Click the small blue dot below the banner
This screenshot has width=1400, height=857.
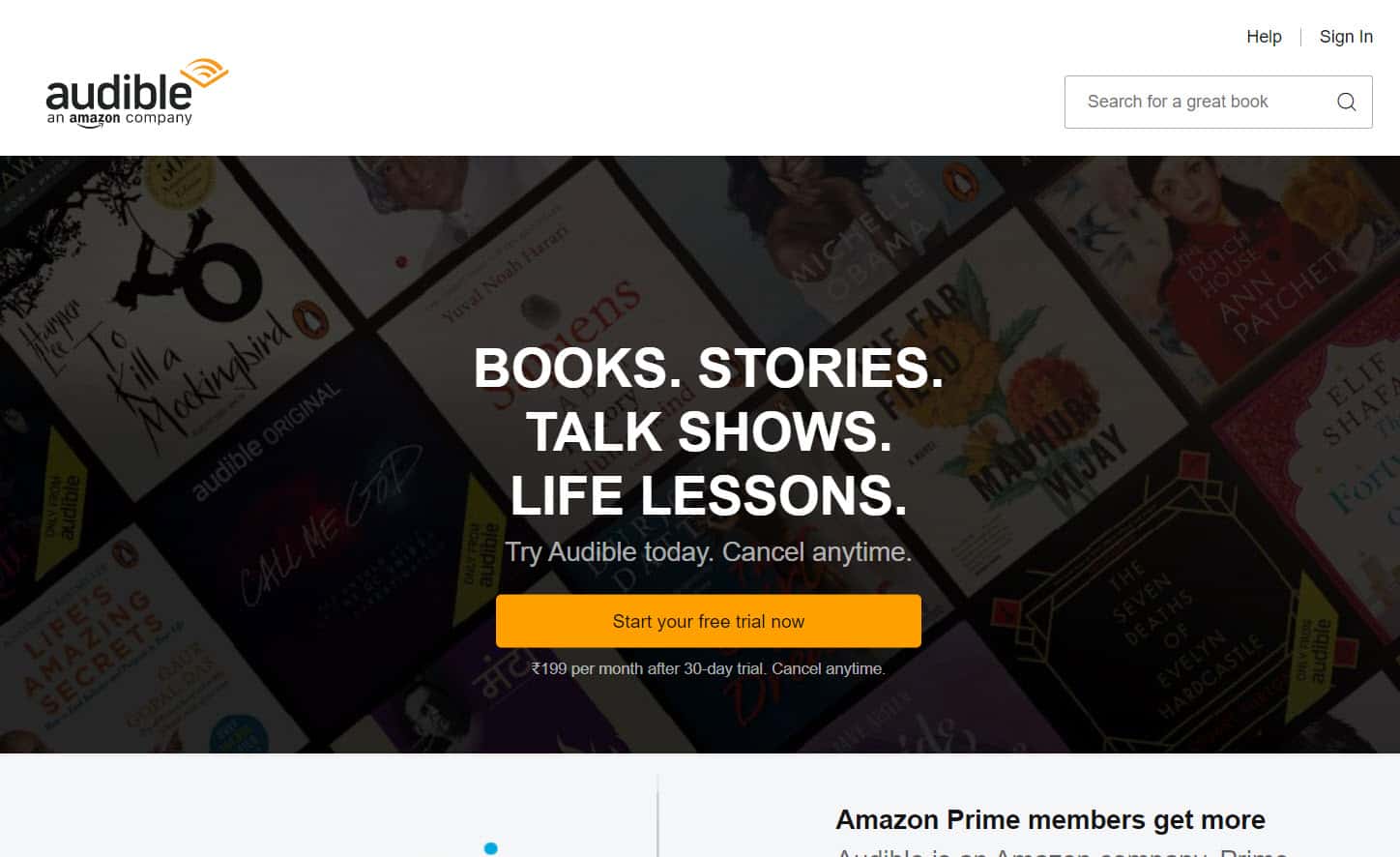point(490,848)
